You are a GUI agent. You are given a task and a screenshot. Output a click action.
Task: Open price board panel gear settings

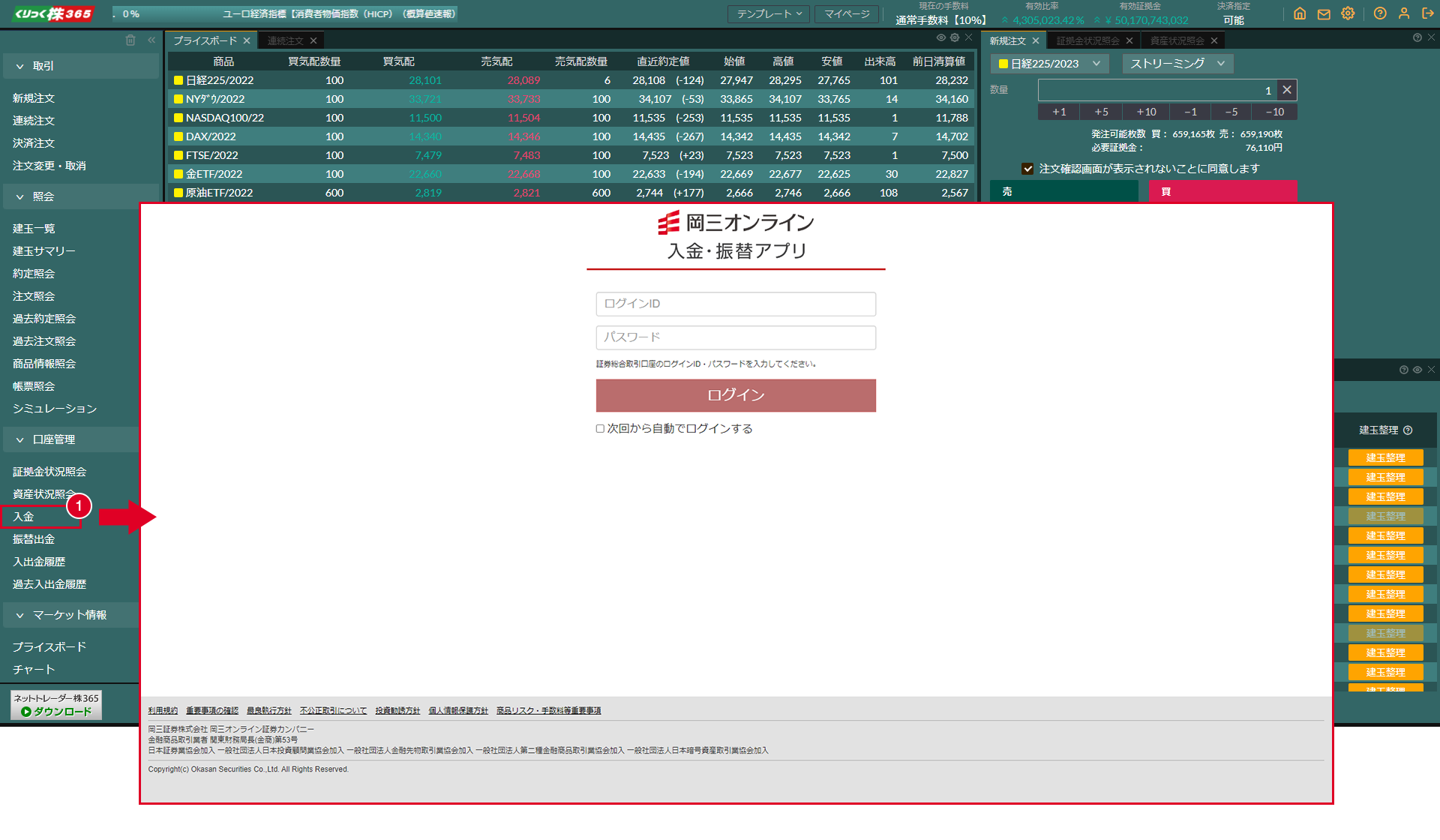(955, 37)
